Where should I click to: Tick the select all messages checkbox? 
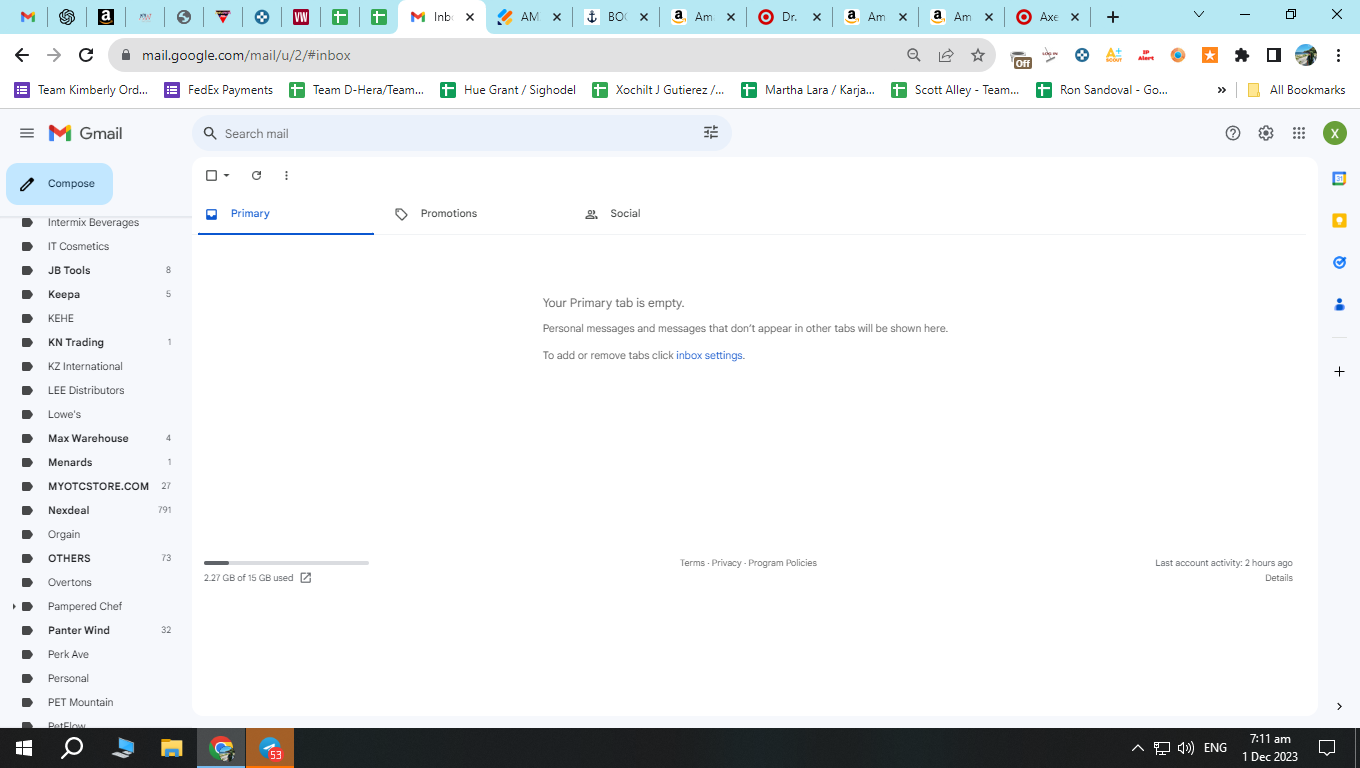pyautogui.click(x=211, y=175)
